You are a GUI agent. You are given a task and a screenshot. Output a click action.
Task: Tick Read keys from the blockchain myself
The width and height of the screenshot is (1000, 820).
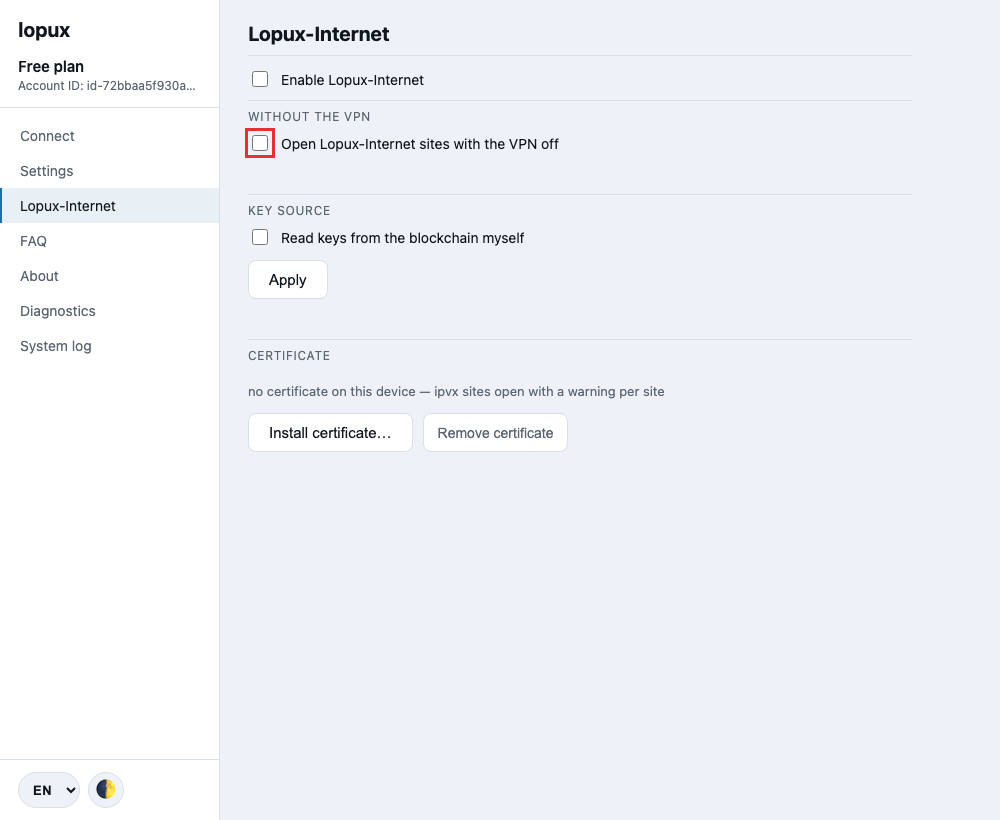(x=260, y=237)
